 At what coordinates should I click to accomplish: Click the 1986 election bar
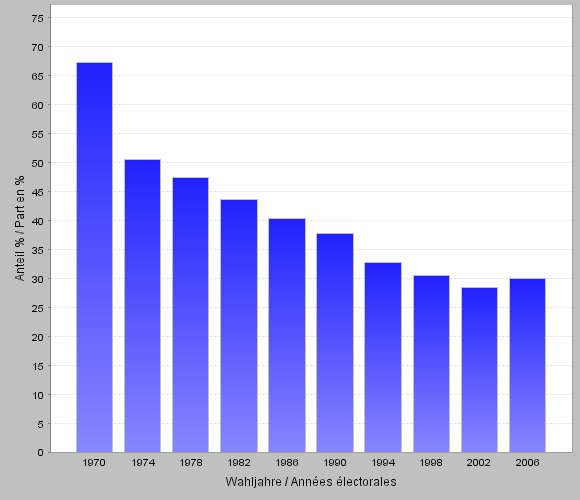click(287, 335)
